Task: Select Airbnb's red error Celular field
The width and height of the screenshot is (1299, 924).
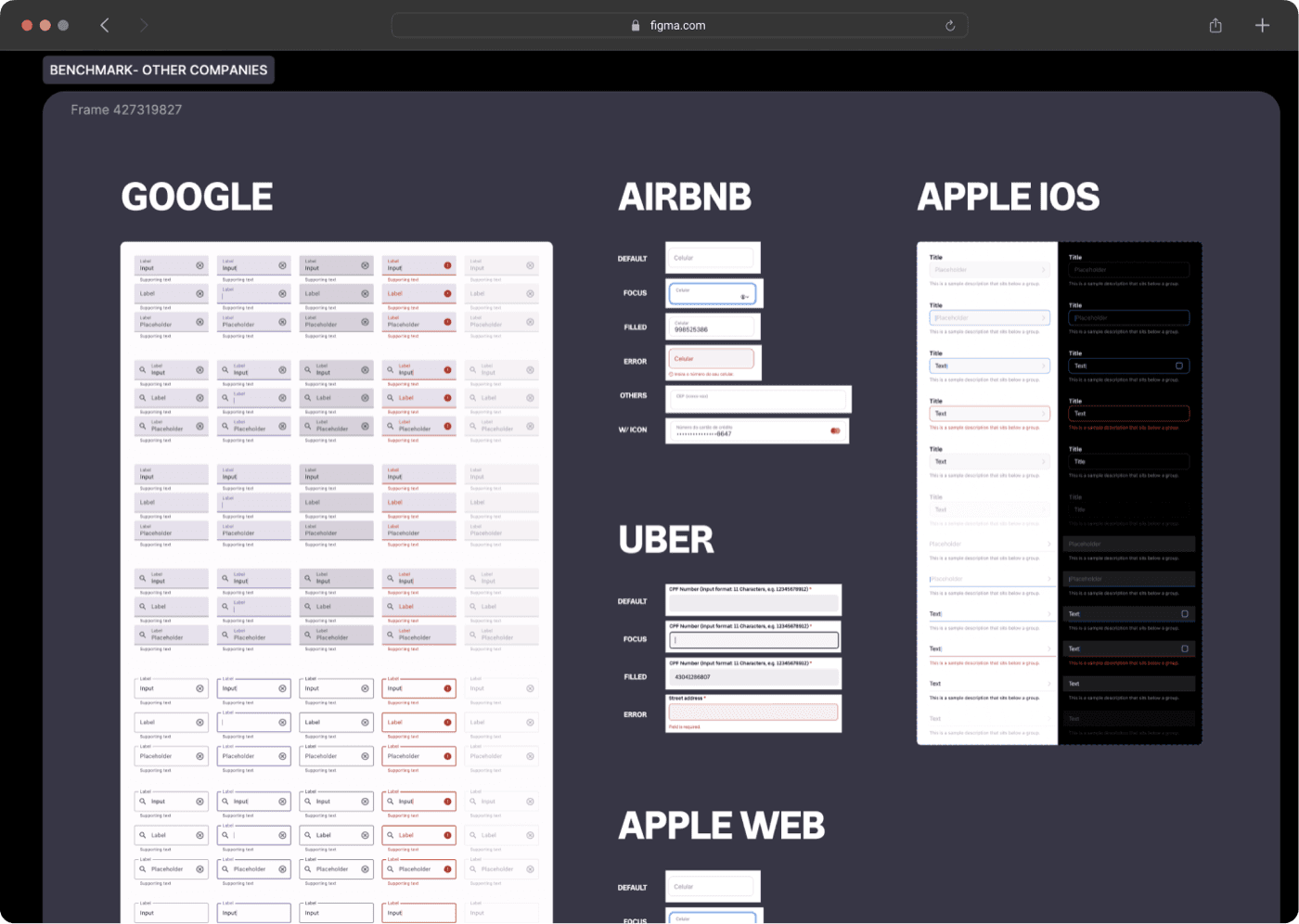Action: point(712,358)
